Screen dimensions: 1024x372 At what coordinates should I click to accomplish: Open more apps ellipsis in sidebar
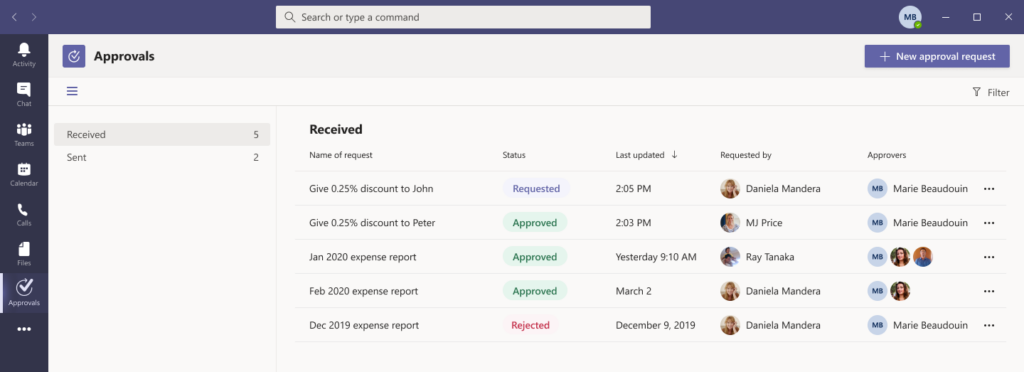point(24,330)
